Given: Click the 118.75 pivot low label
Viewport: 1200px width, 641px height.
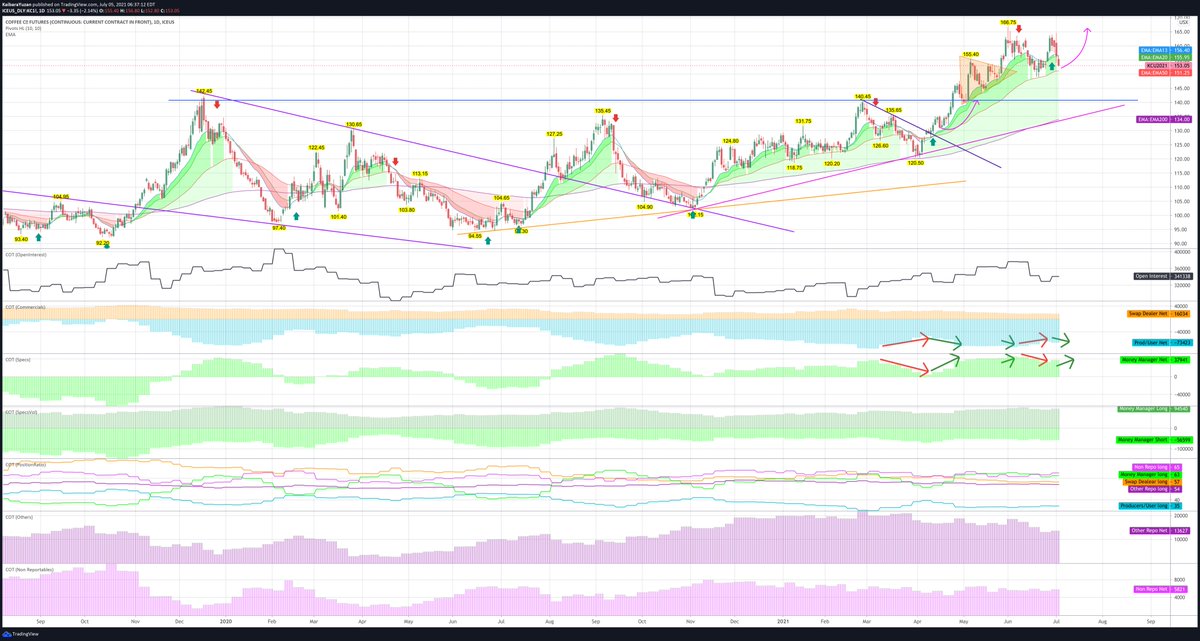Looking at the screenshot, I should pos(795,167).
